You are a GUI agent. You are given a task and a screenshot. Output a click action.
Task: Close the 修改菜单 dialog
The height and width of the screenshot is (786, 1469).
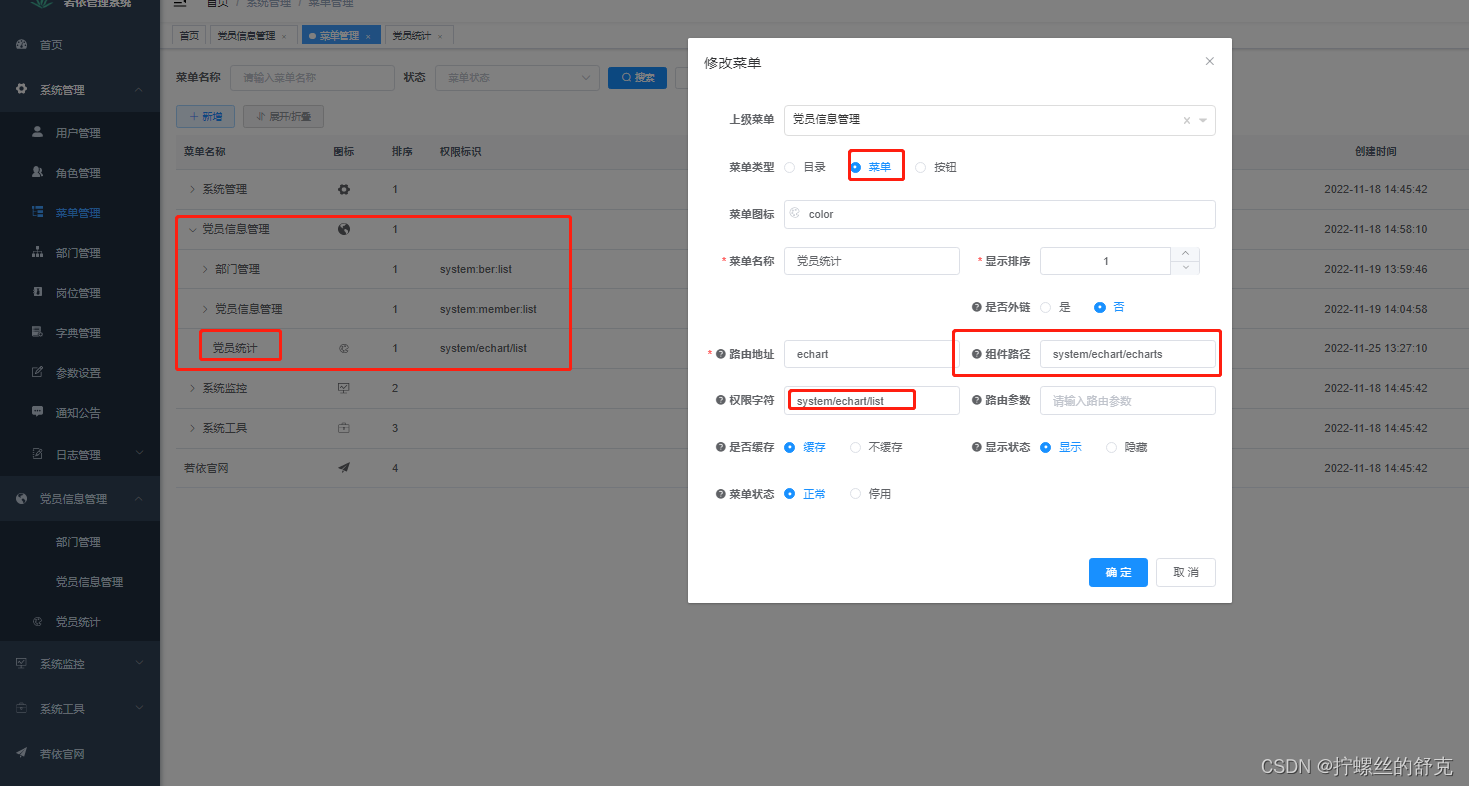click(1210, 61)
